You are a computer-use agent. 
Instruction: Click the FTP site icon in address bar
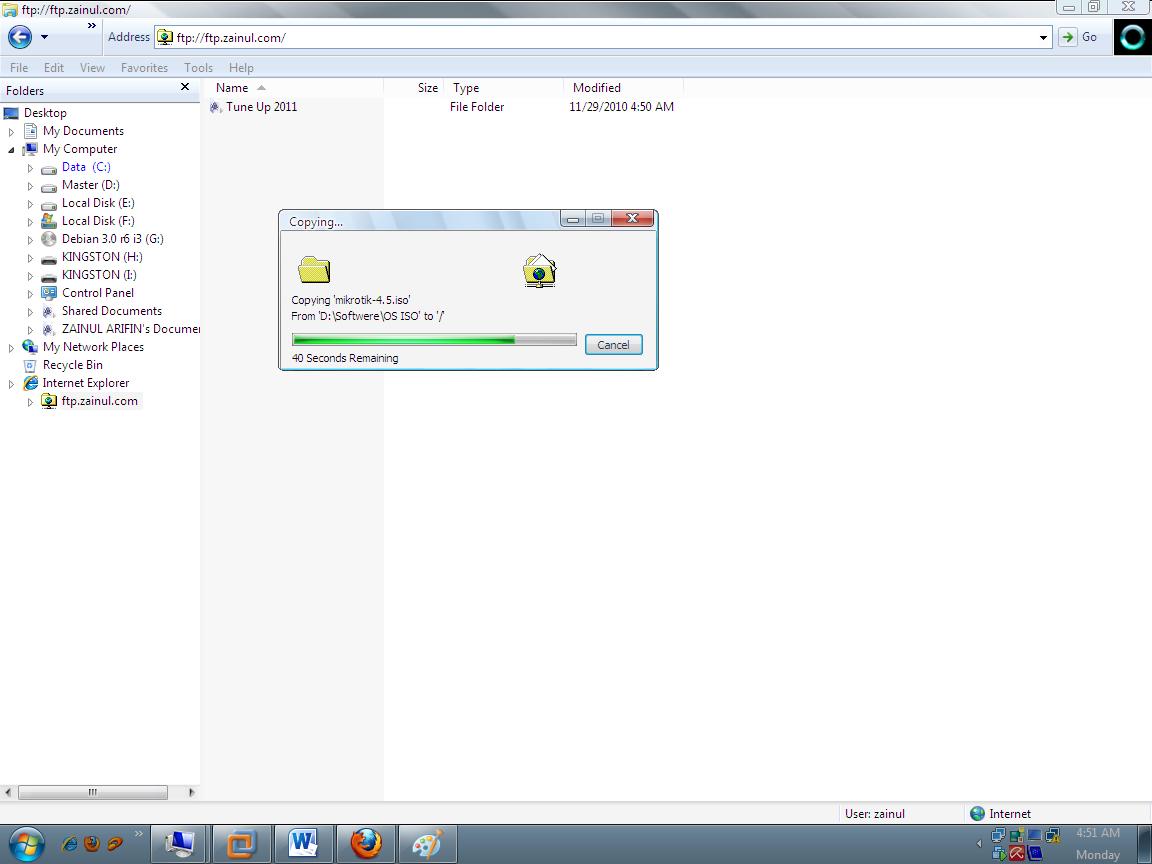[x=165, y=37]
